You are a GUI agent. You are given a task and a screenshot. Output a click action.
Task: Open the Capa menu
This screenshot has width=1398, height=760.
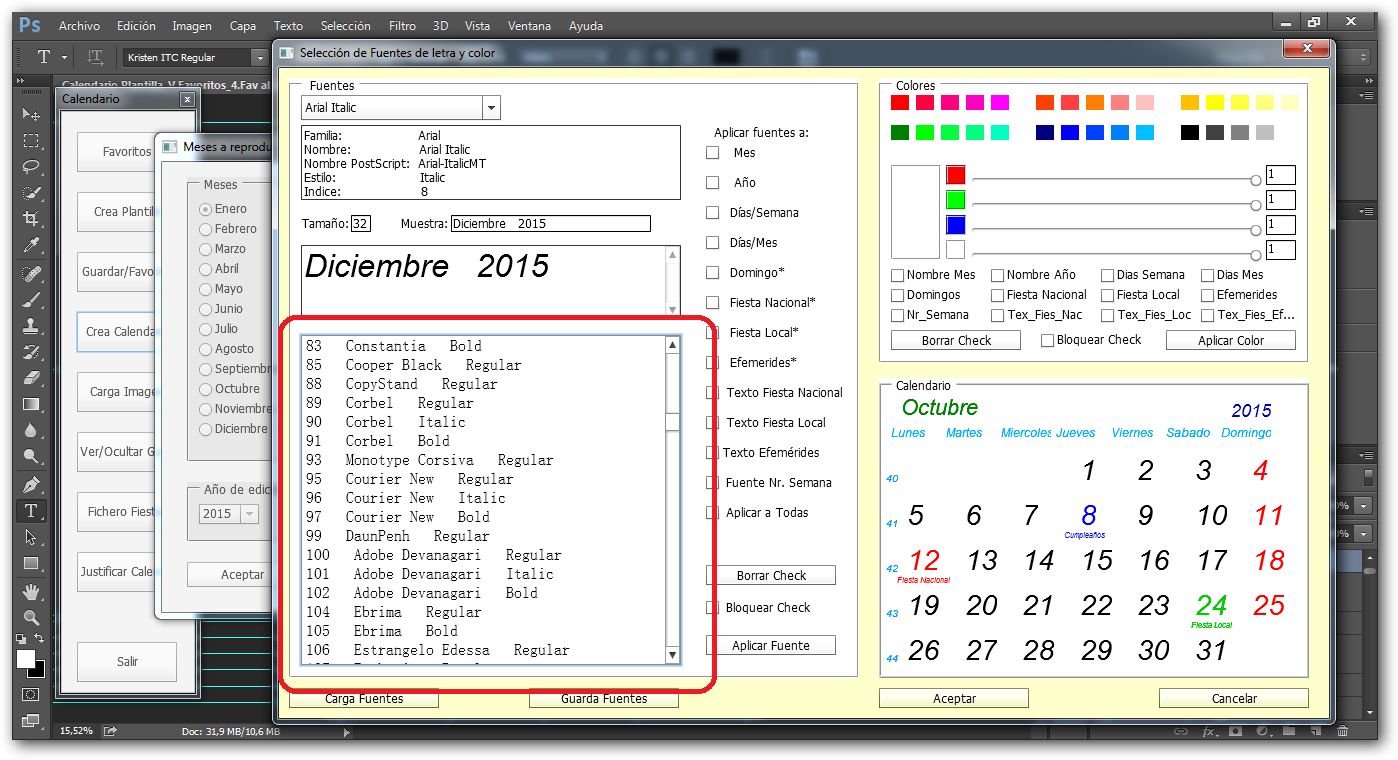click(x=243, y=26)
